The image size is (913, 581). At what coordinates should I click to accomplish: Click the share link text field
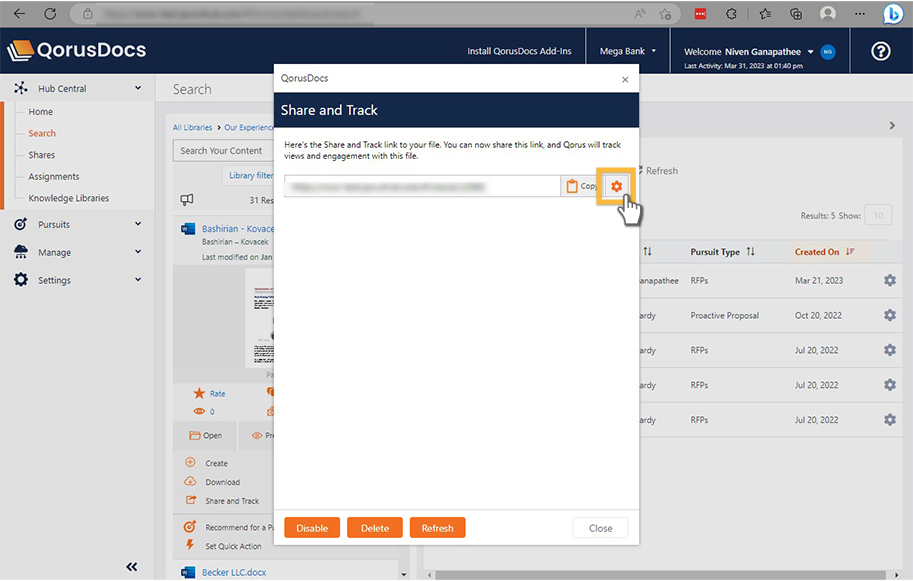click(421, 186)
